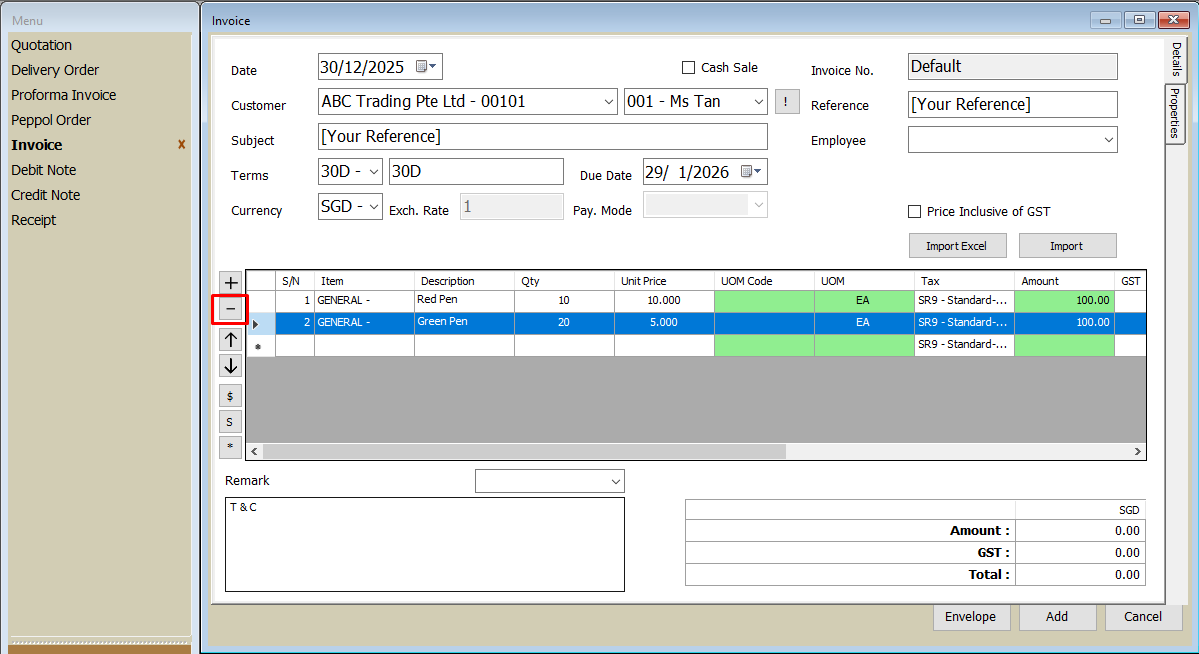The image size is (1199, 654).
Task: Click the 'S' grid button
Action: 230,422
